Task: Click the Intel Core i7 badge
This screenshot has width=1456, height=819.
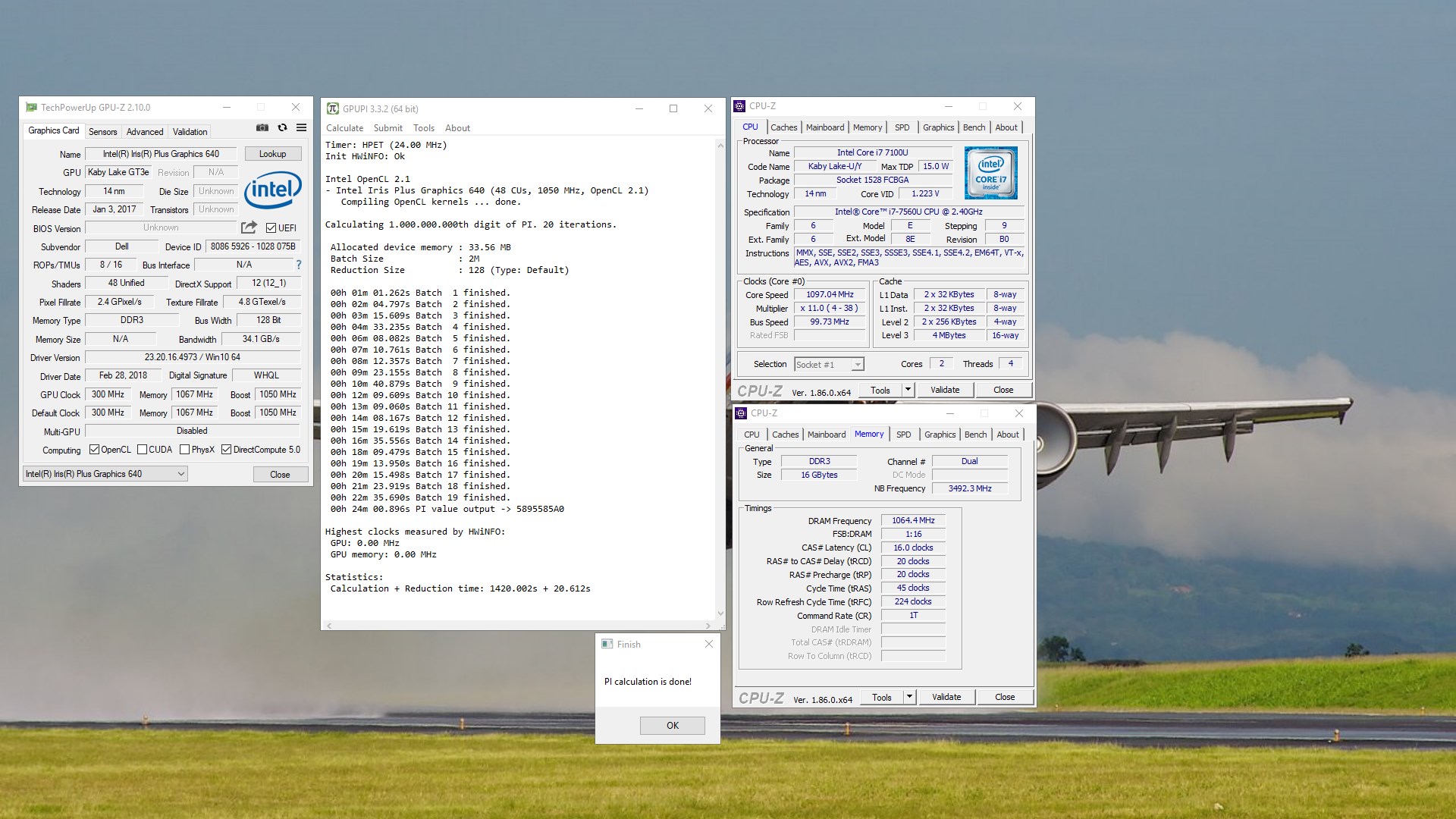Action: [991, 173]
